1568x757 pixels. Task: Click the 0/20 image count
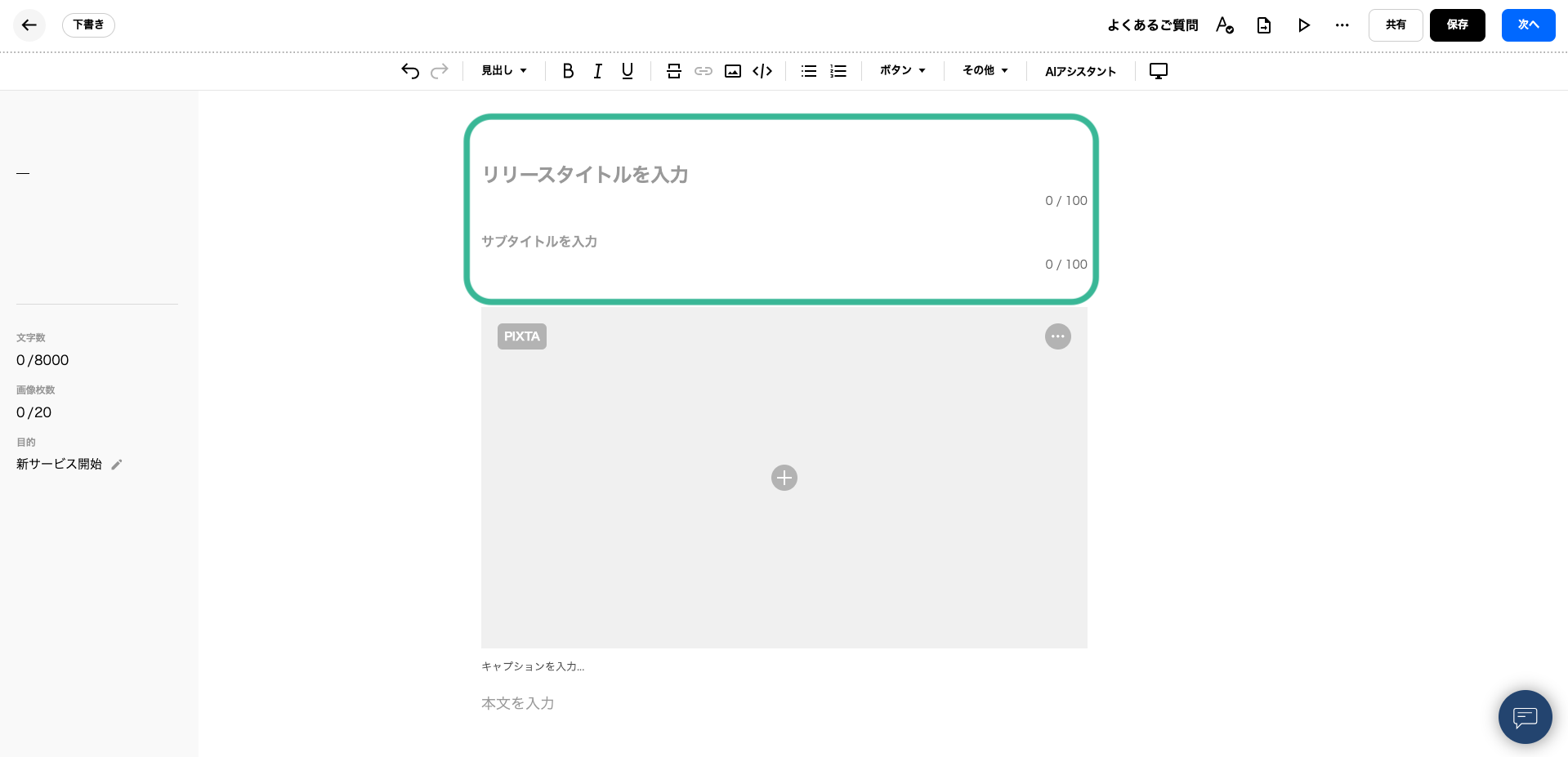coord(34,412)
